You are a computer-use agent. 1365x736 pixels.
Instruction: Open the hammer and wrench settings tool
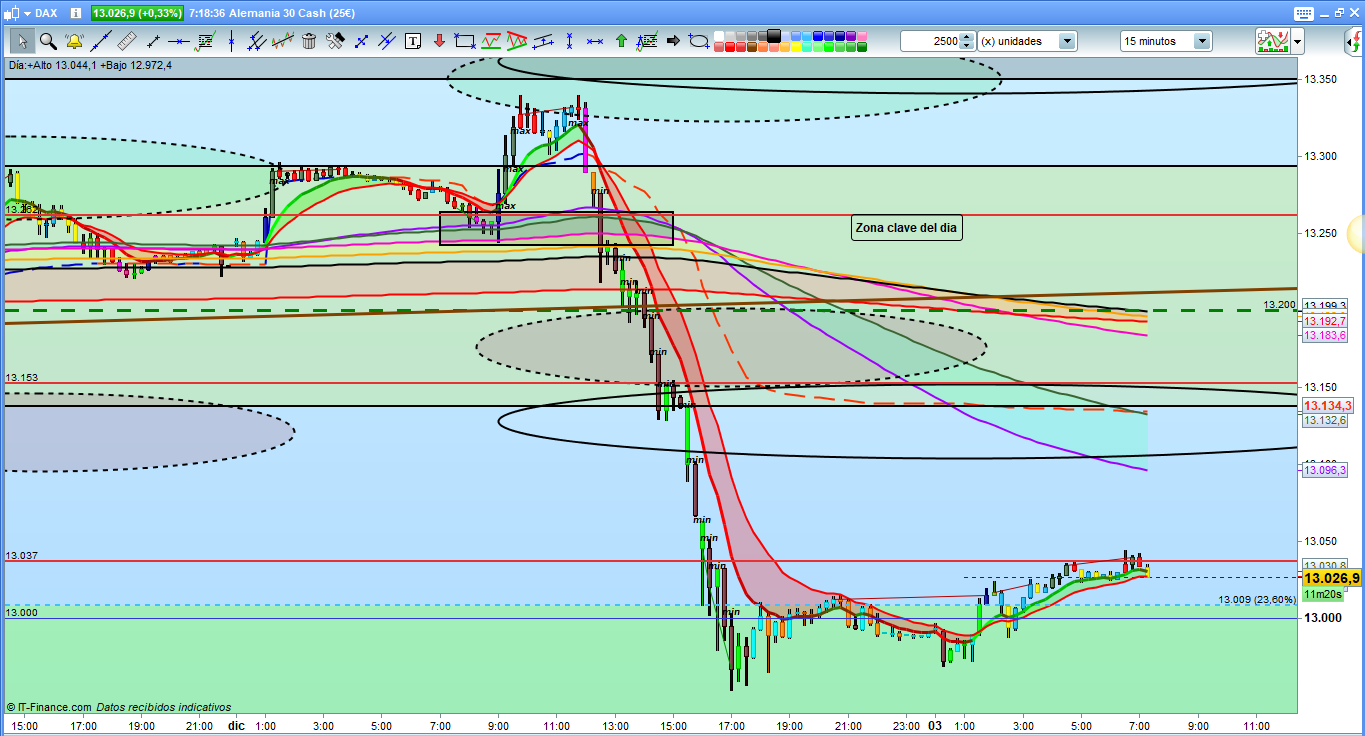335,41
